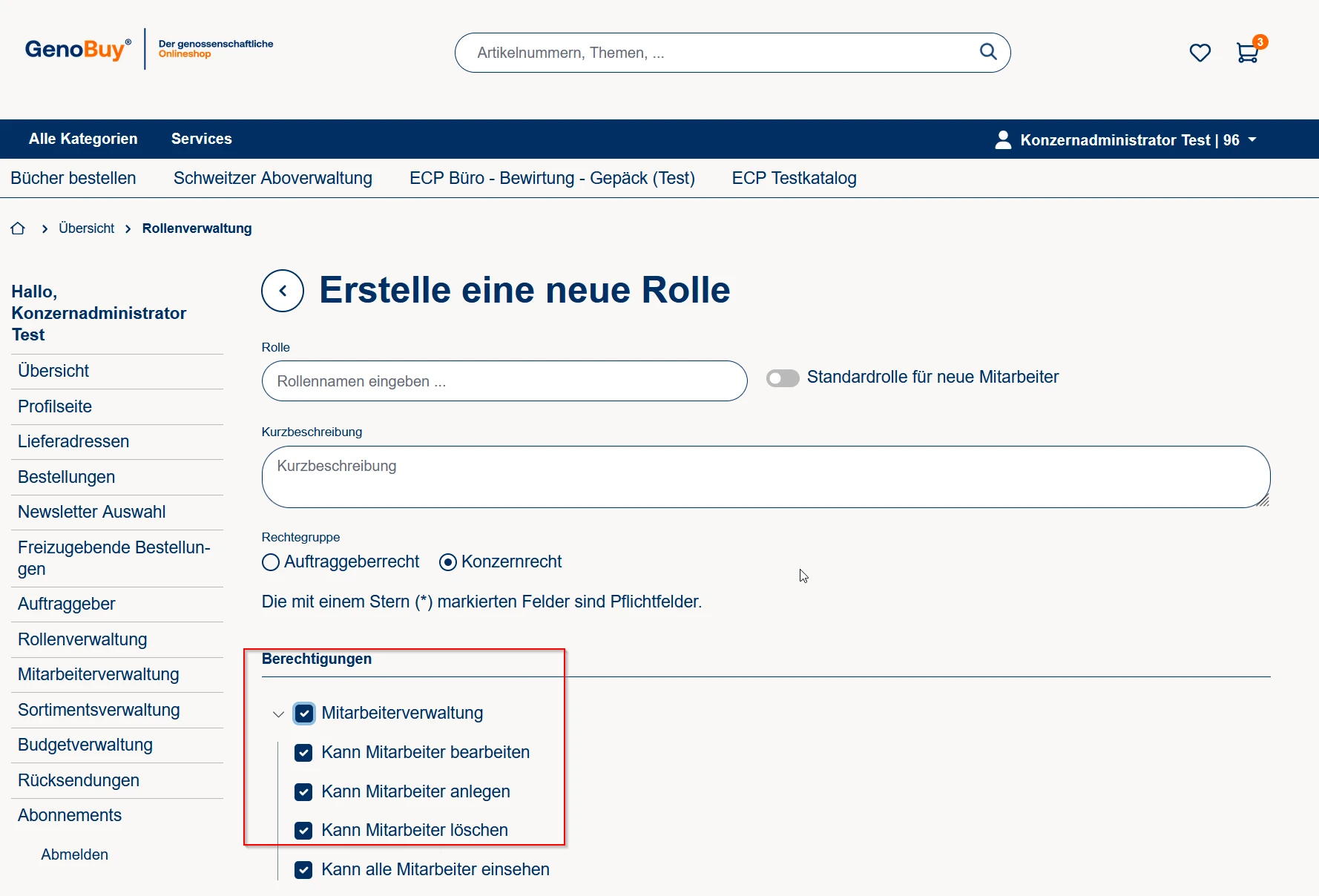Screen dimensions: 1319x896
Task: Toggle Standardrolle für neue Mitarbeiter switch
Action: coord(783,378)
